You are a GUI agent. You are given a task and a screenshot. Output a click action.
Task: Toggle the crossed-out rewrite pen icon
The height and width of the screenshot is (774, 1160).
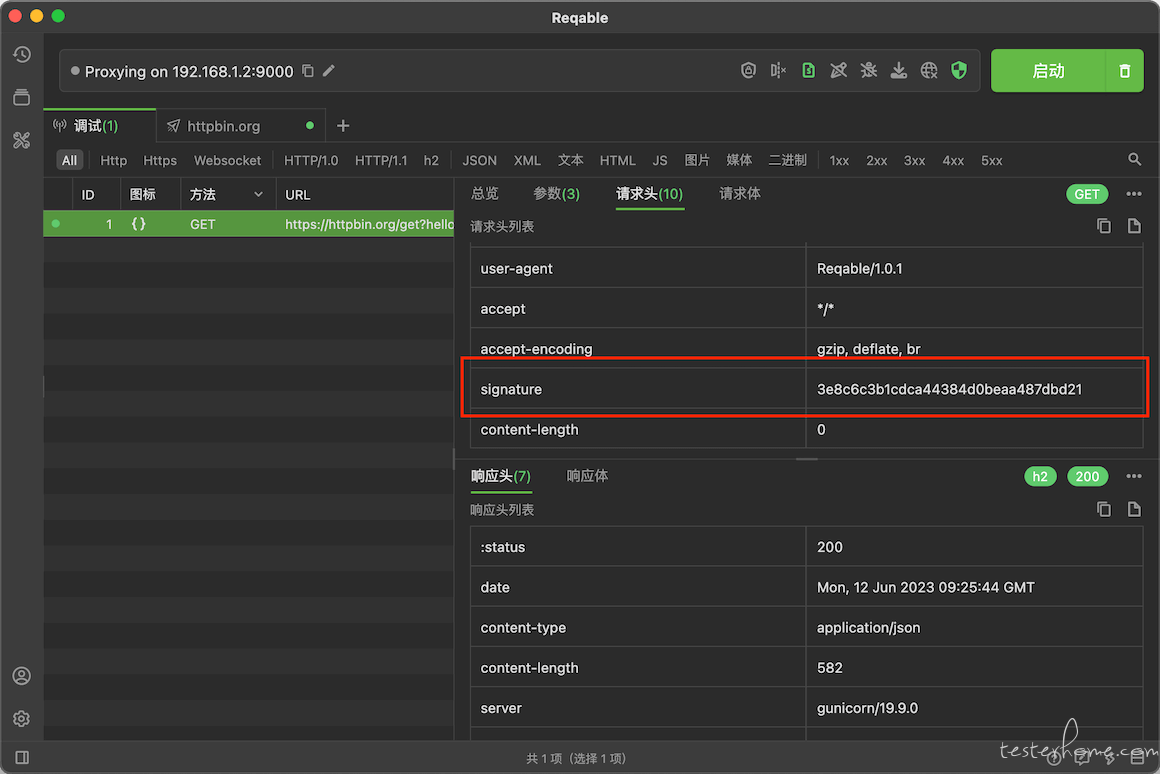pyautogui.click(x=838, y=70)
